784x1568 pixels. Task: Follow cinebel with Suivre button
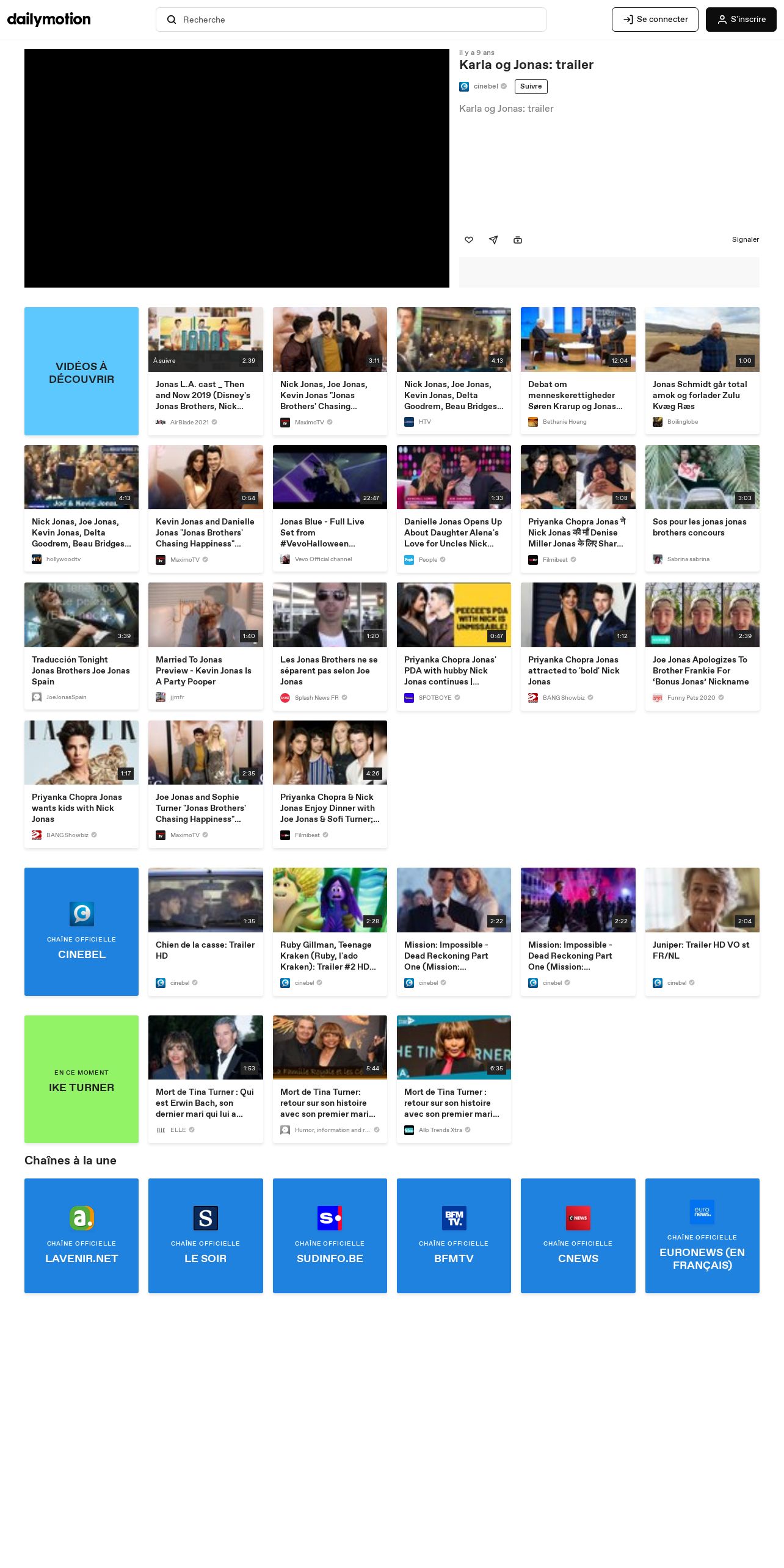(531, 87)
